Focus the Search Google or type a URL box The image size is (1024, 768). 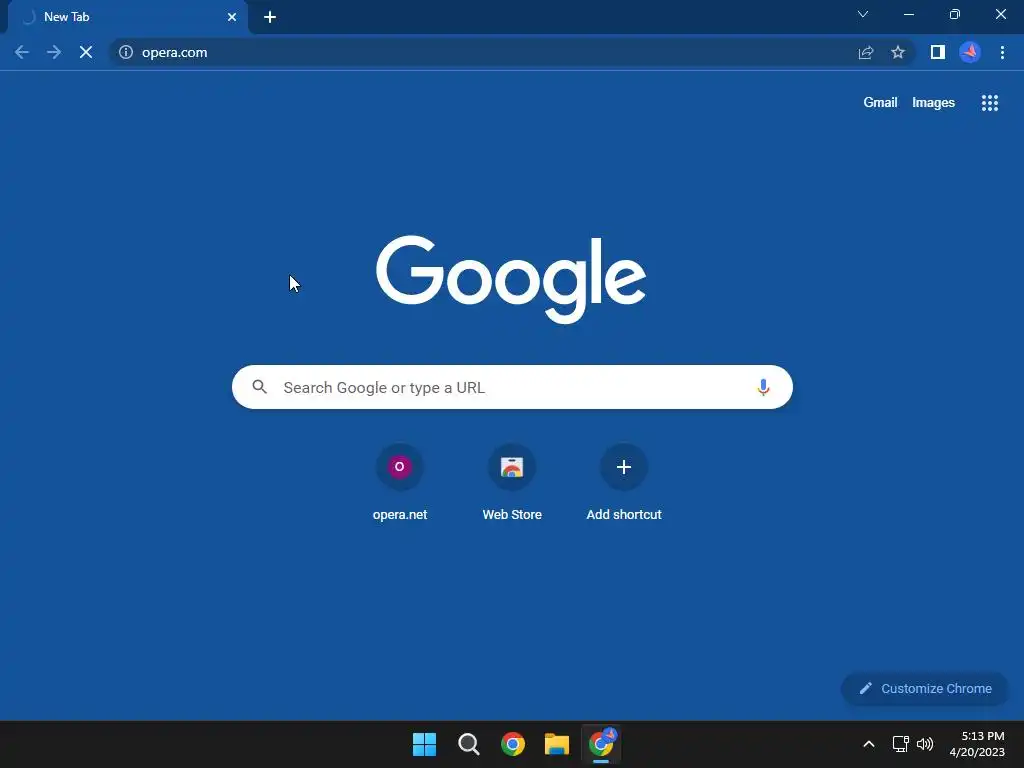pyautogui.click(x=512, y=387)
